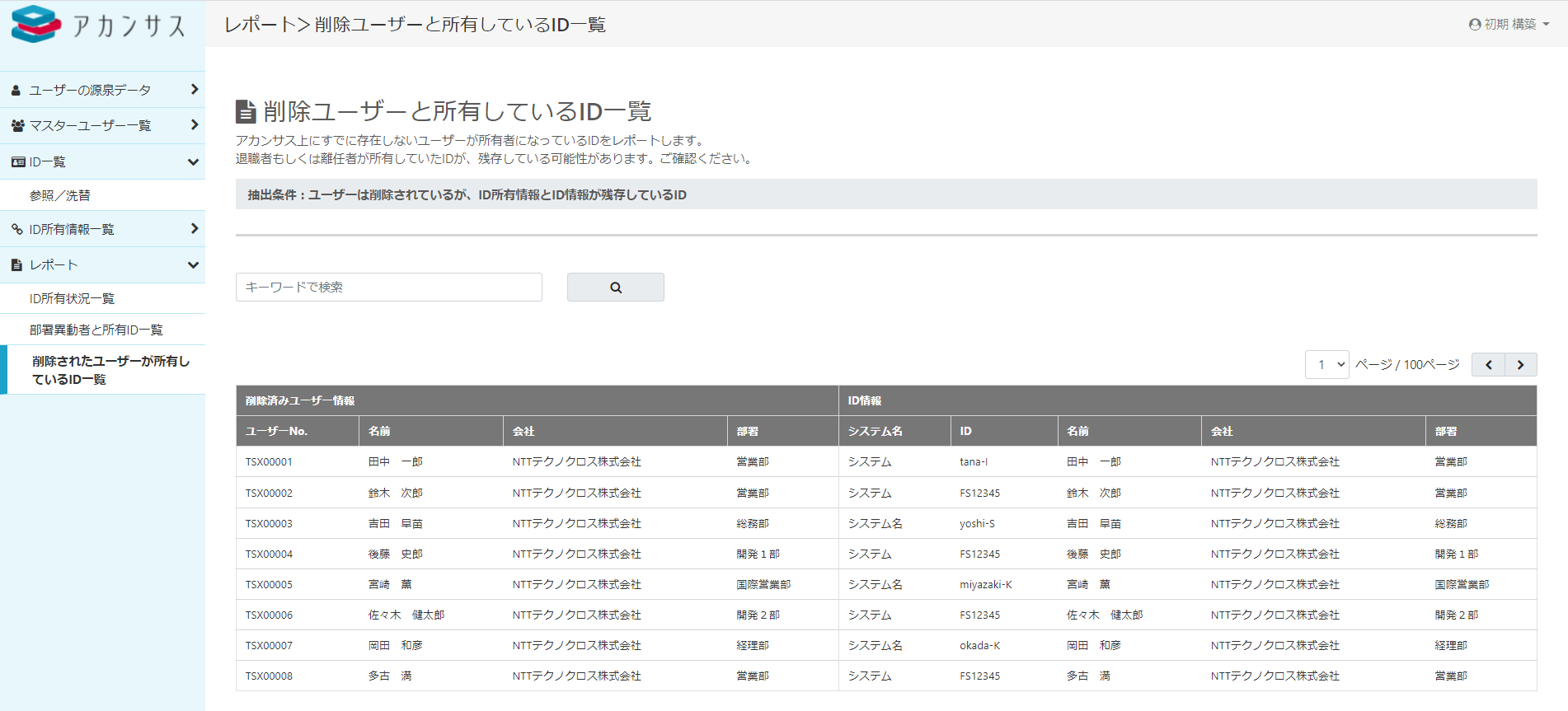Screen dimensions: 1568x711
Task: Click 総務部 in deleted user columns
Action: (x=753, y=524)
